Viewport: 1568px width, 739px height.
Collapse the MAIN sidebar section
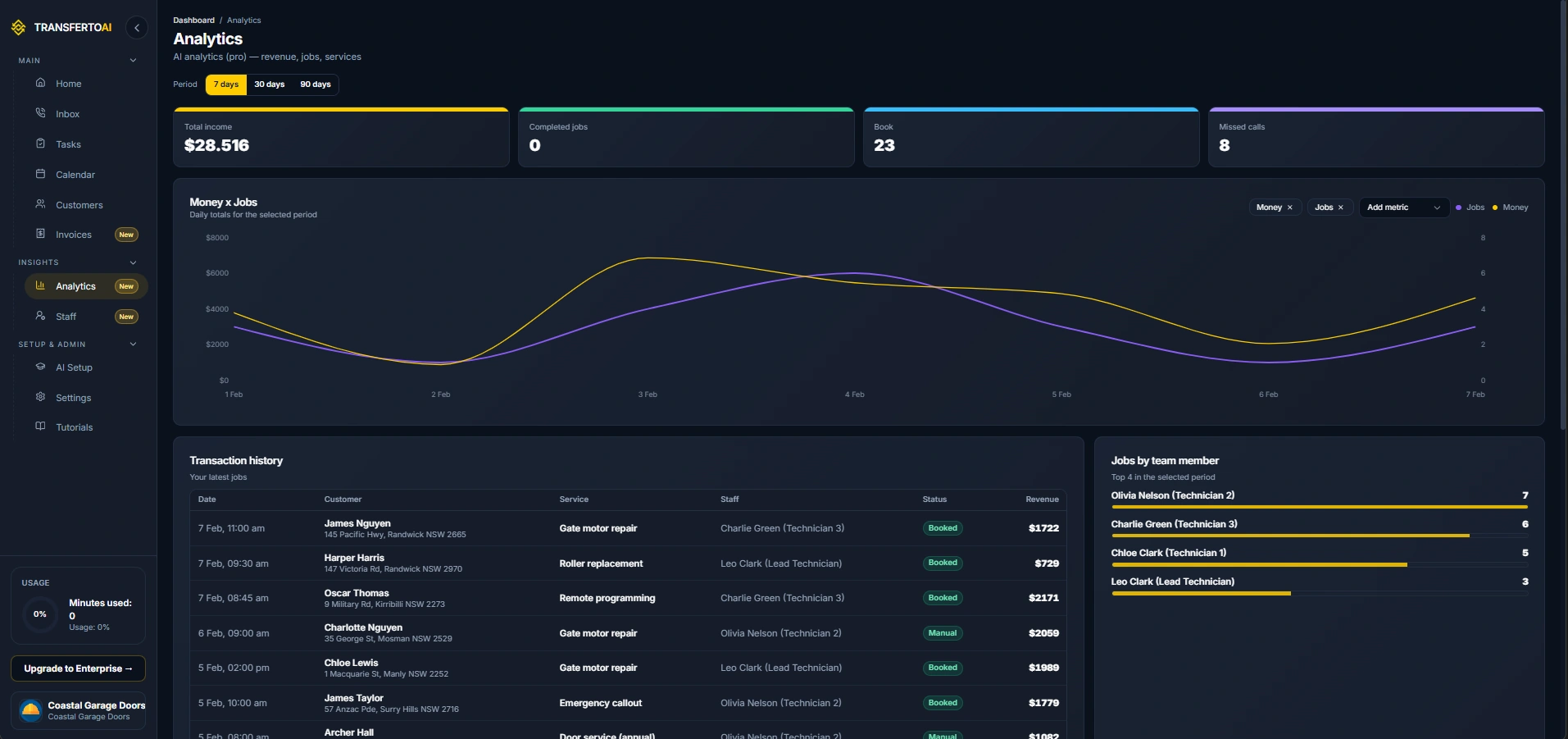coord(133,61)
